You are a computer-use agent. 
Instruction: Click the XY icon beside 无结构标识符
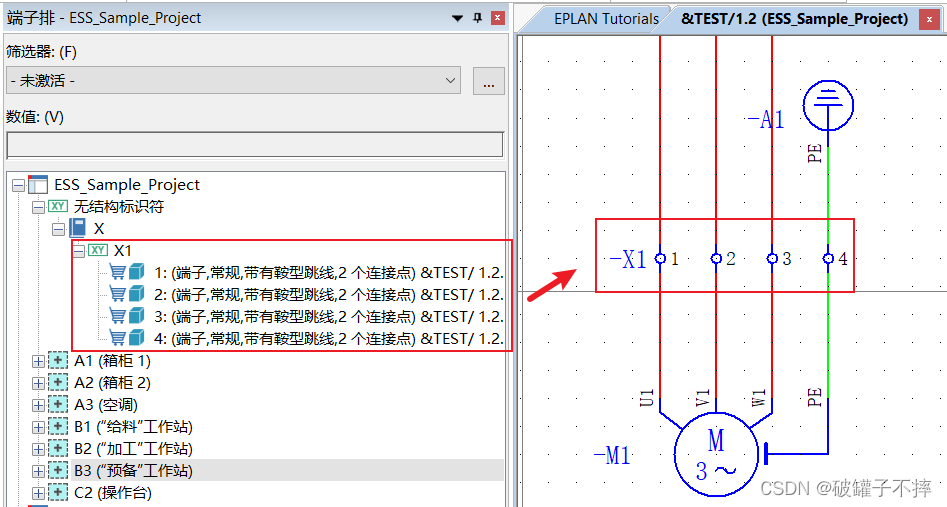click(58, 206)
